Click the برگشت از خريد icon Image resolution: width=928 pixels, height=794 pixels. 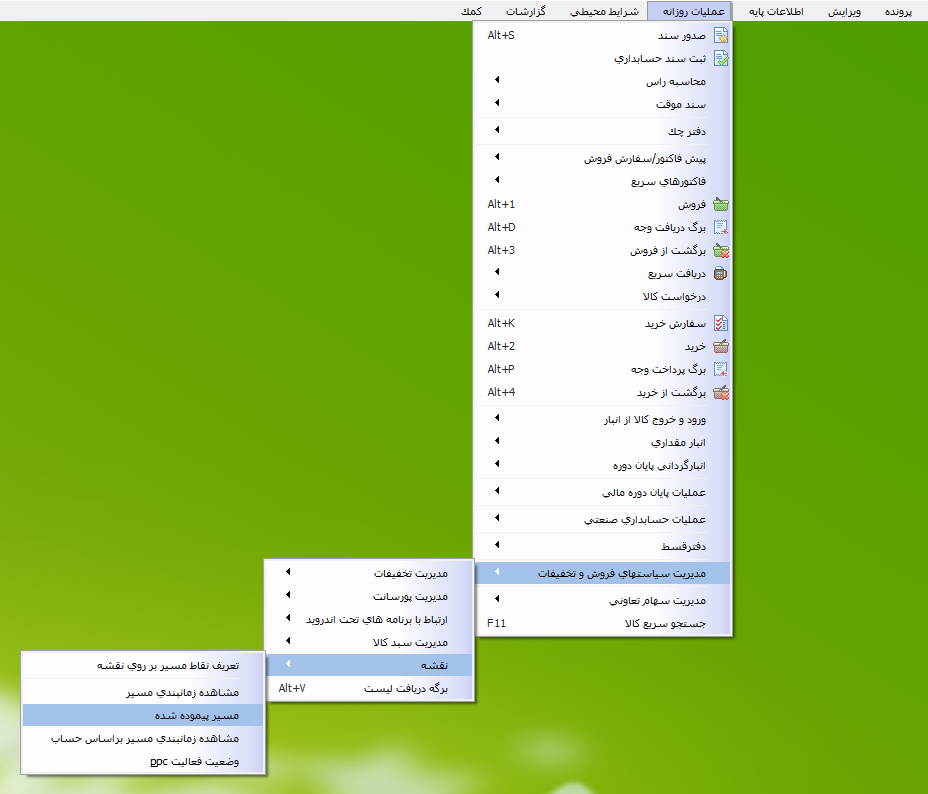coord(720,392)
